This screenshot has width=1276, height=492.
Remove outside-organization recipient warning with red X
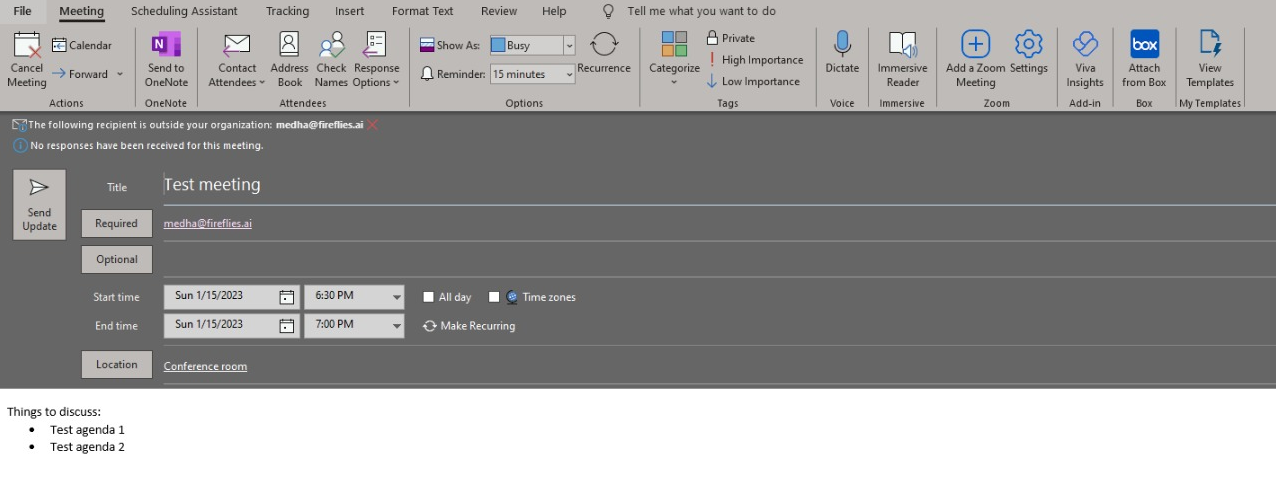[373, 125]
